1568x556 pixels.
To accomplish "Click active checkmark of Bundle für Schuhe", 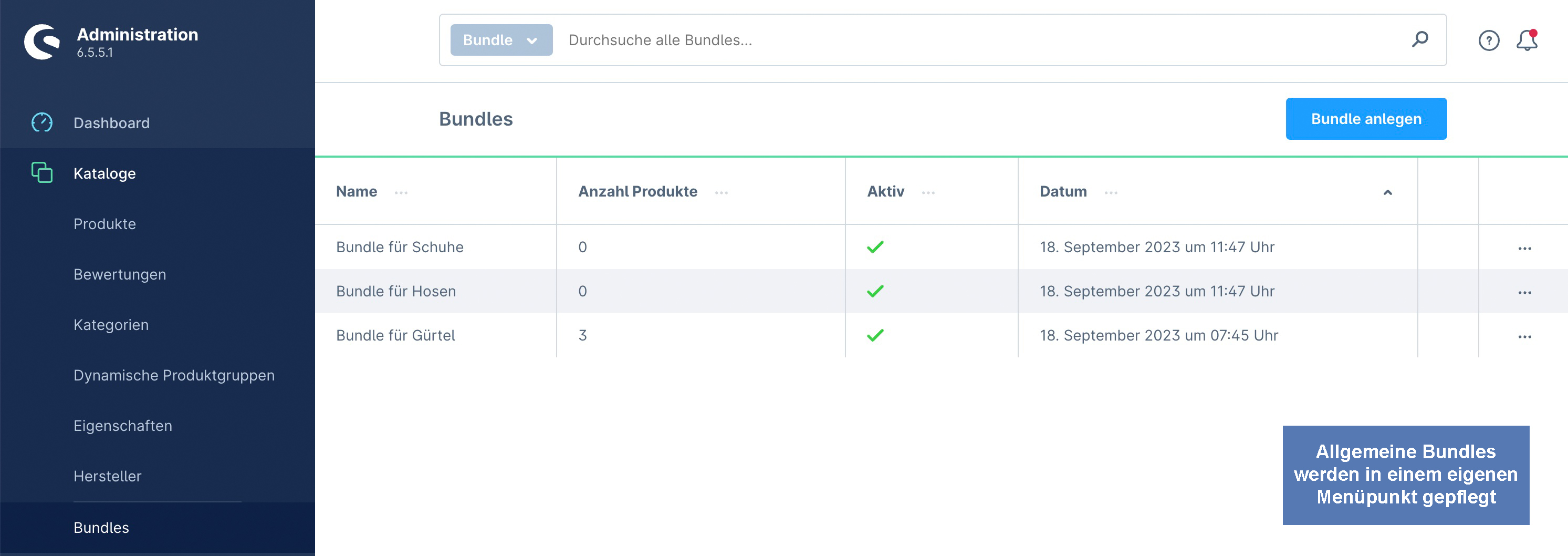I will 875,246.
